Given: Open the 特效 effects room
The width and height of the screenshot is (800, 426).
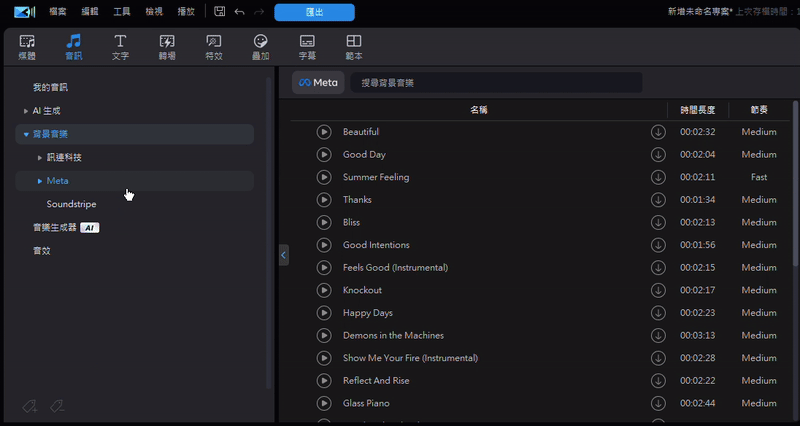Looking at the screenshot, I should (214, 47).
